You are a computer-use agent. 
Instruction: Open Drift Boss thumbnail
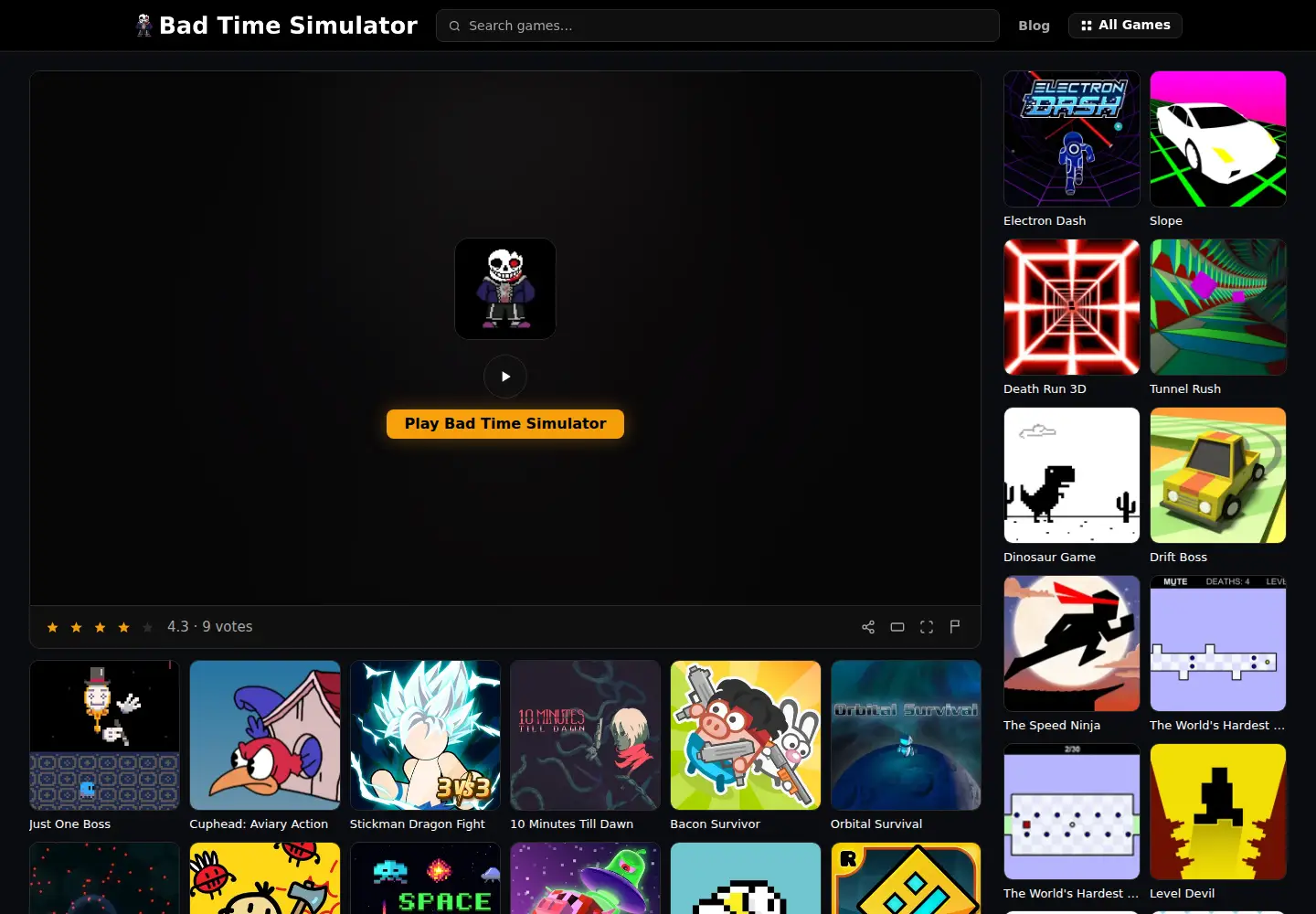[1218, 475]
